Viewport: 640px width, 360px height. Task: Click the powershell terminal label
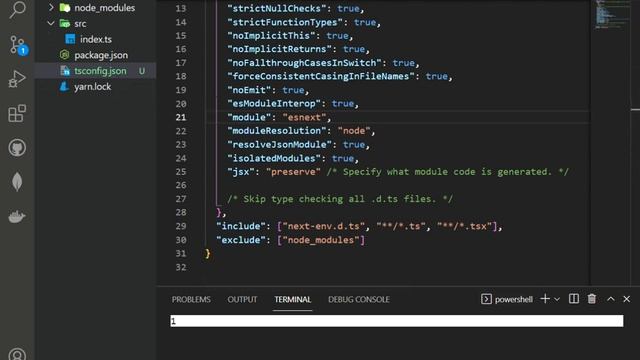tap(513, 300)
